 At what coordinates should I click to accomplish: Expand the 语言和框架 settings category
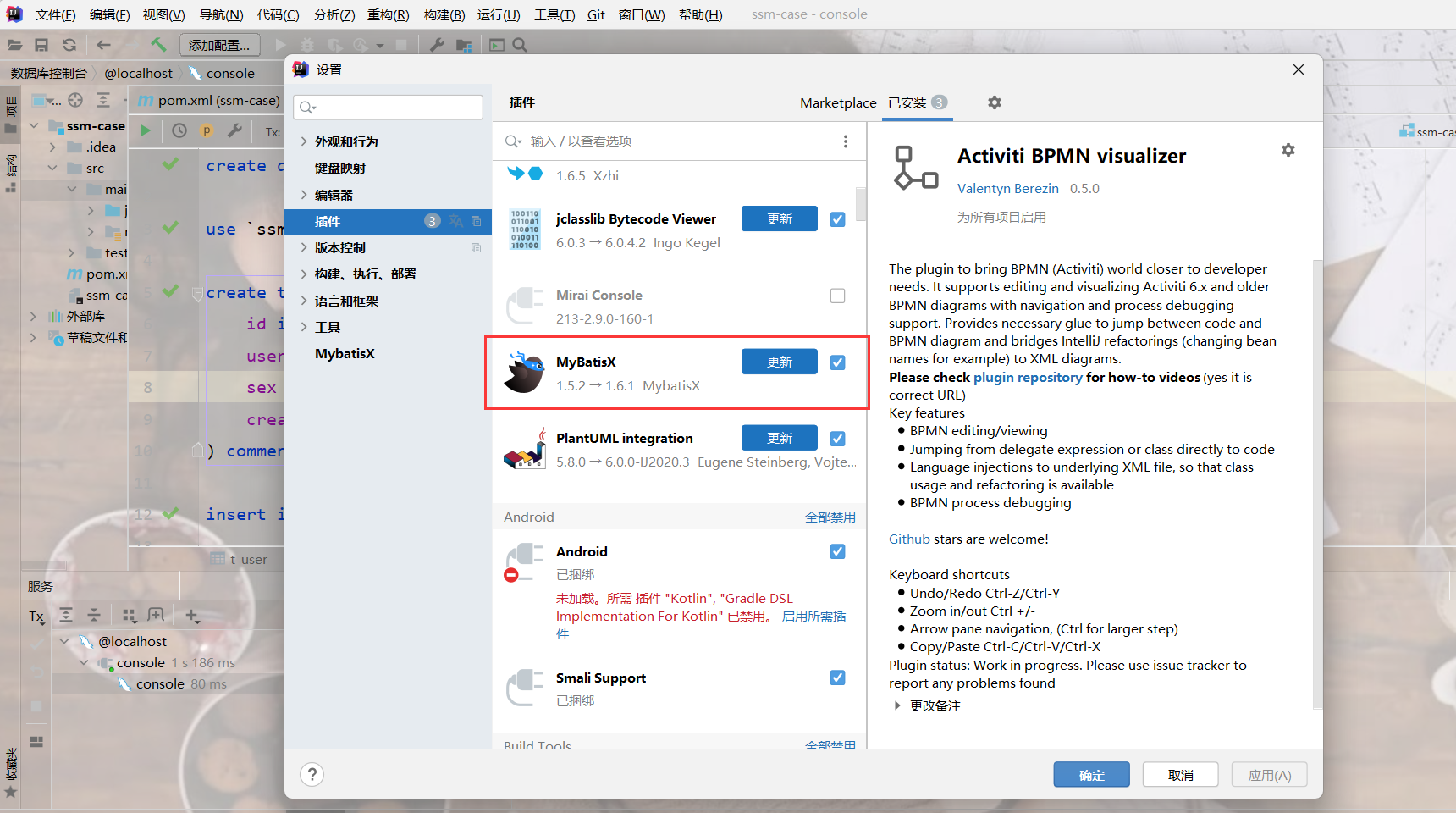(x=304, y=301)
